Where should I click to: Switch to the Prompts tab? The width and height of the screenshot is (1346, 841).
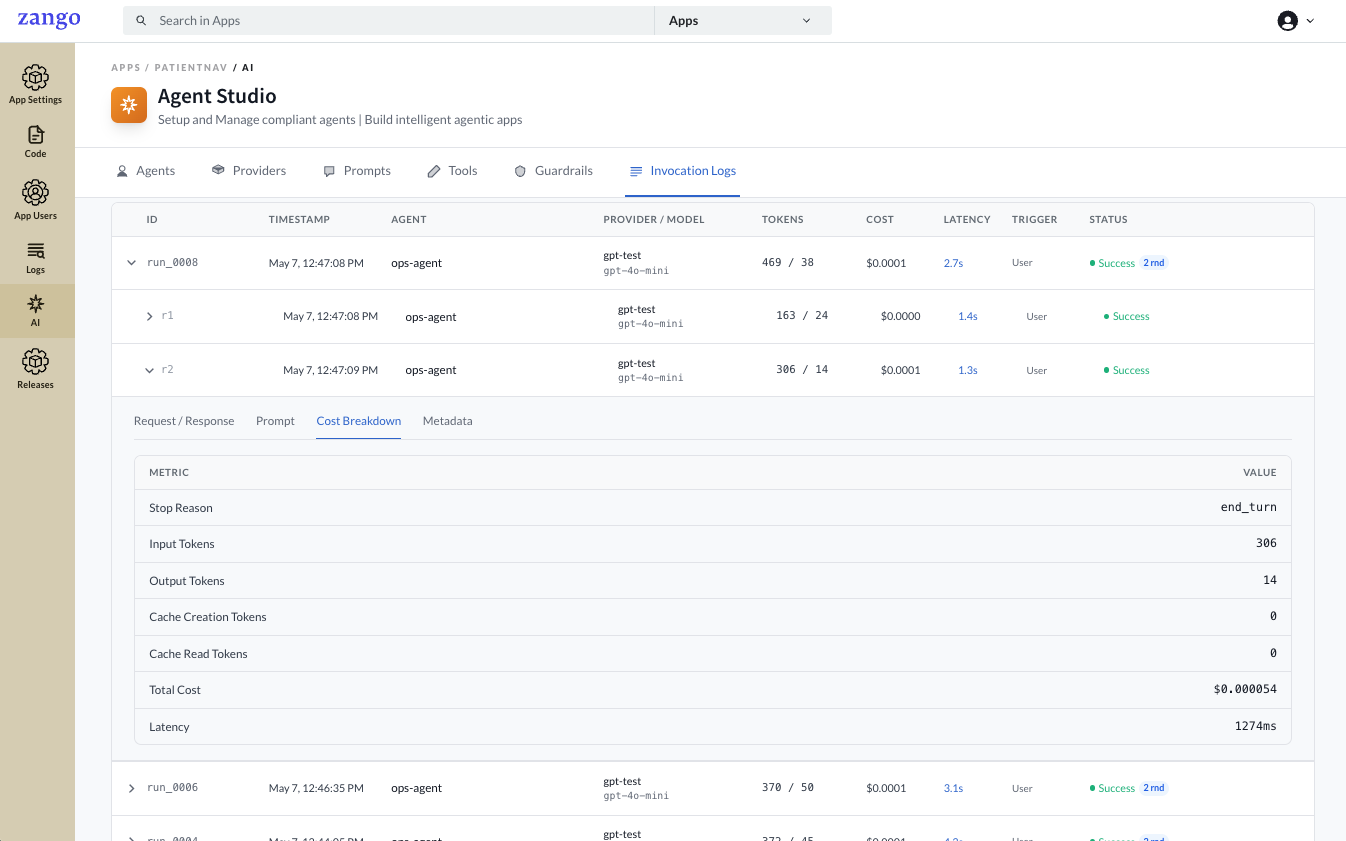pos(357,171)
